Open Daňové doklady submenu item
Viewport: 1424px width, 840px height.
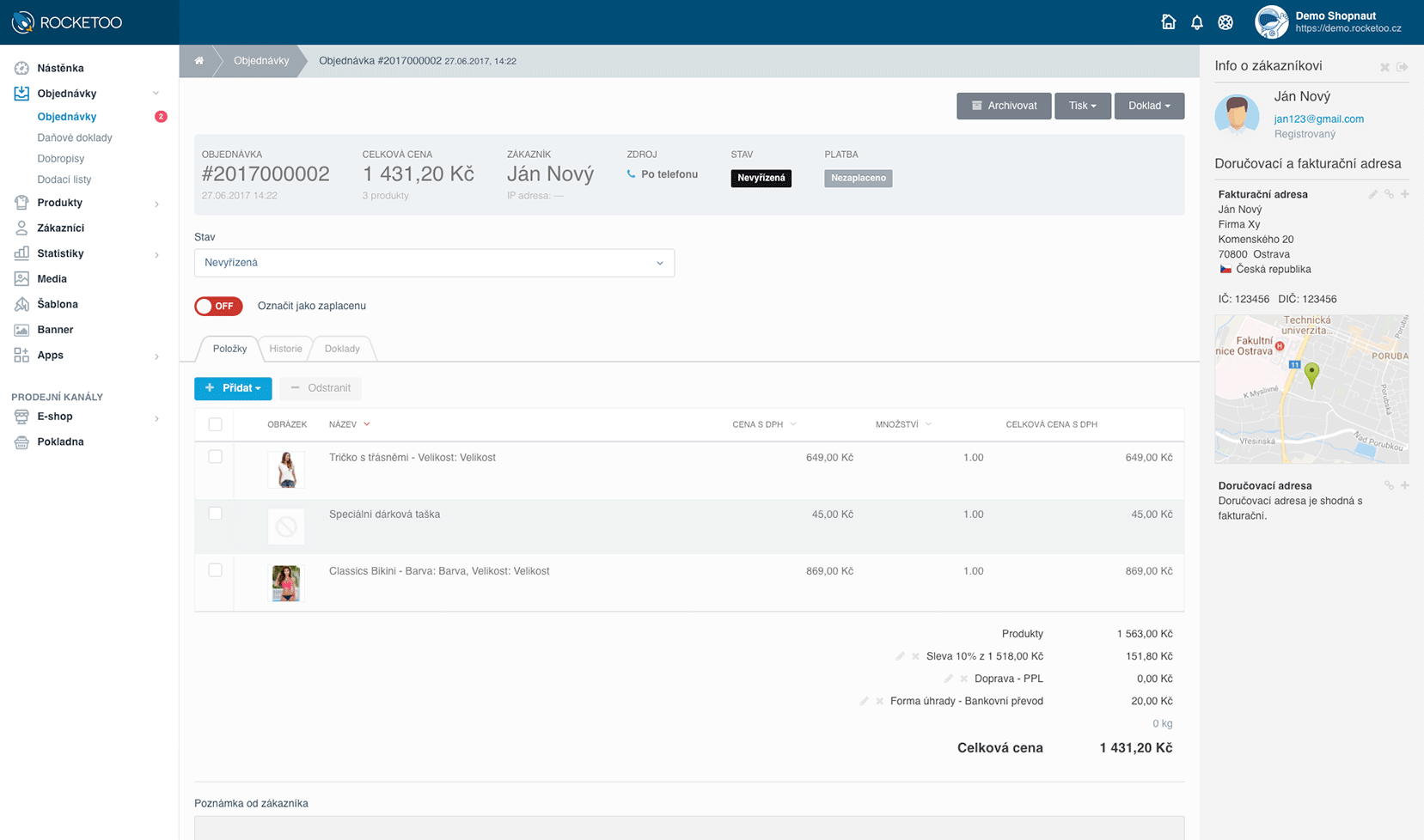point(75,137)
